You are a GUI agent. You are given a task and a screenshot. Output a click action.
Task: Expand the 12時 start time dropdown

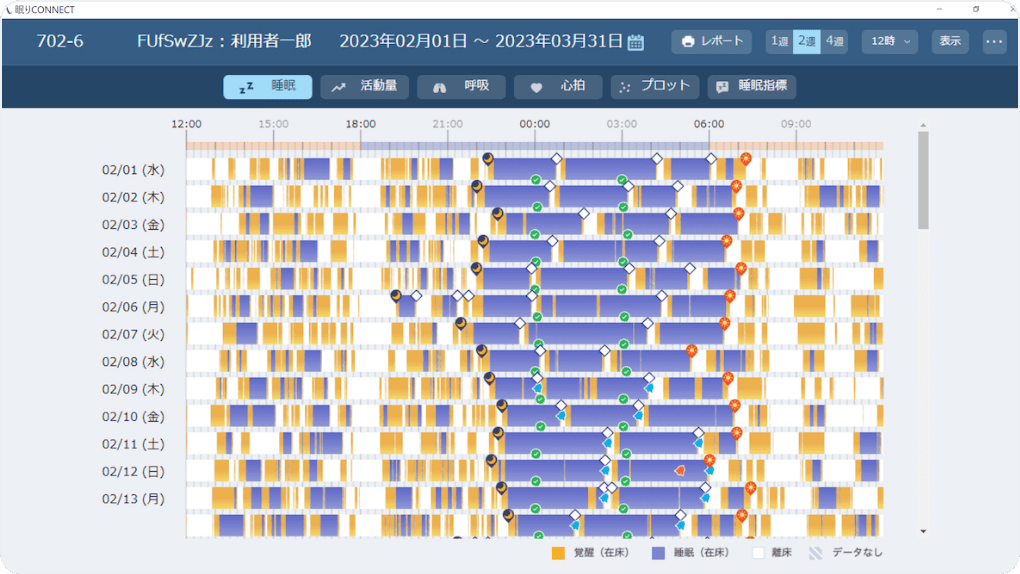click(x=889, y=42)
